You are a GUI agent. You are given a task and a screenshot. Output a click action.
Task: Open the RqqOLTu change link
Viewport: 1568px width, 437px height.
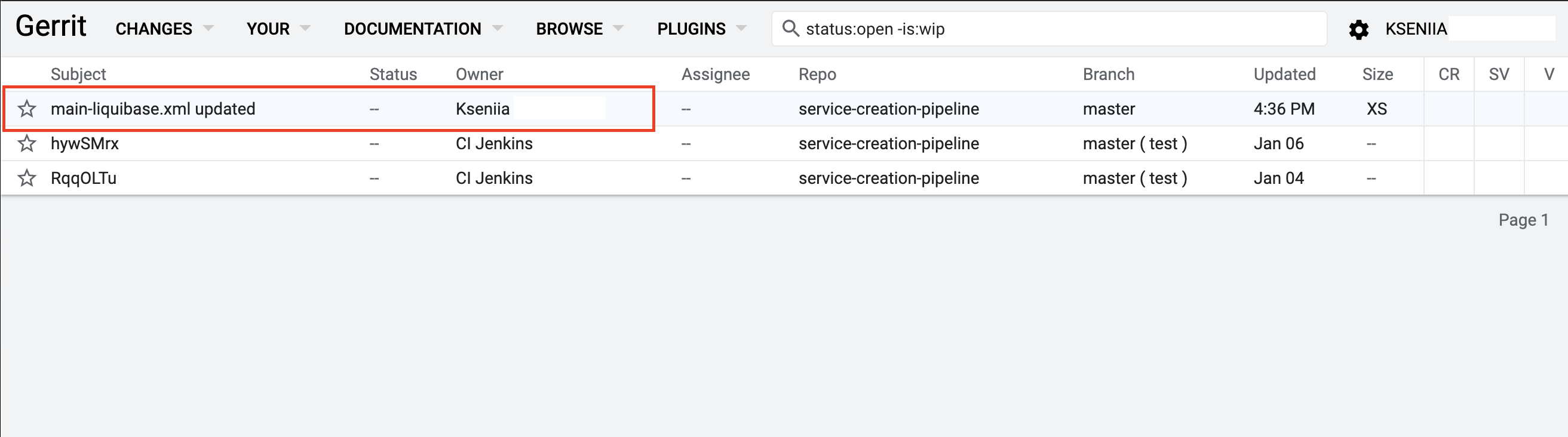[x=84, y=179]
